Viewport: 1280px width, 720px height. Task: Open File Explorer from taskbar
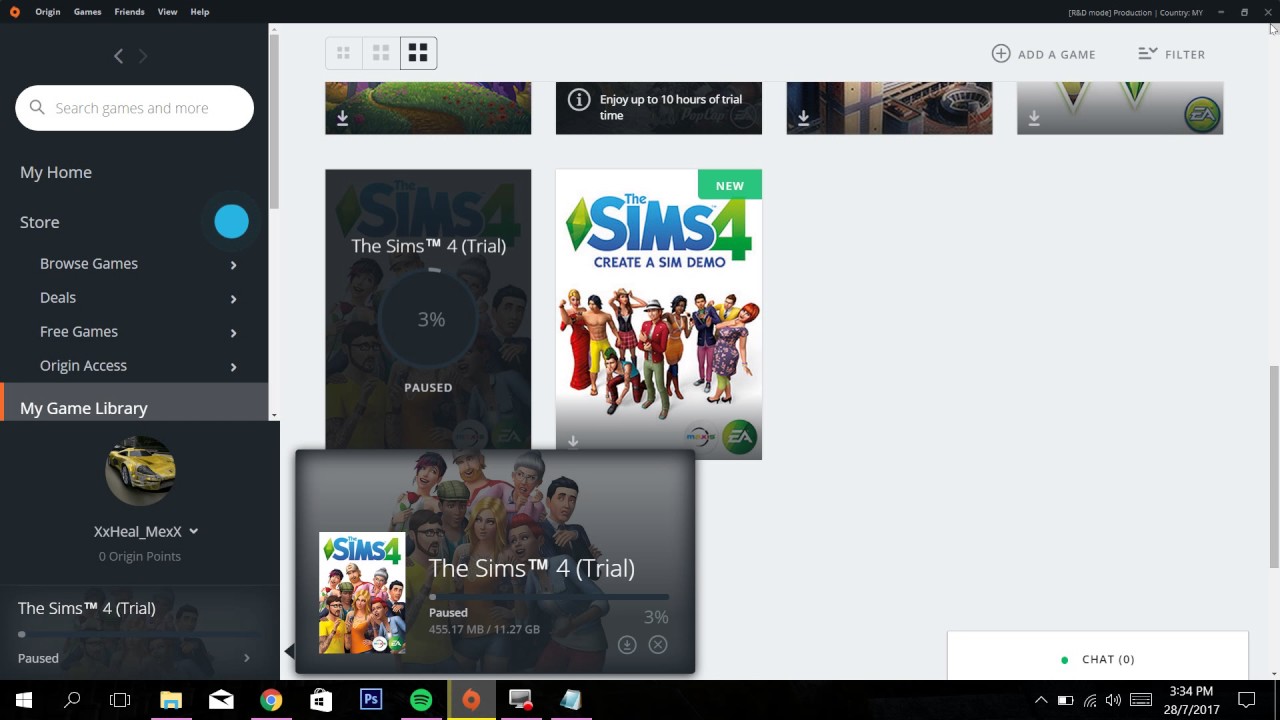tap(171, 700)
